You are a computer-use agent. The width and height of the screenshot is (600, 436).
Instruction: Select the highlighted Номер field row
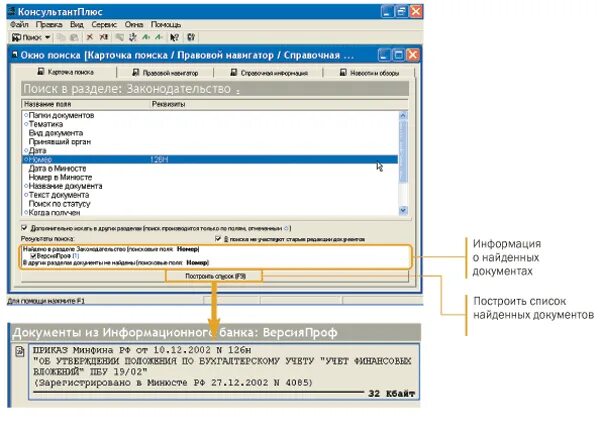[210, 159]
